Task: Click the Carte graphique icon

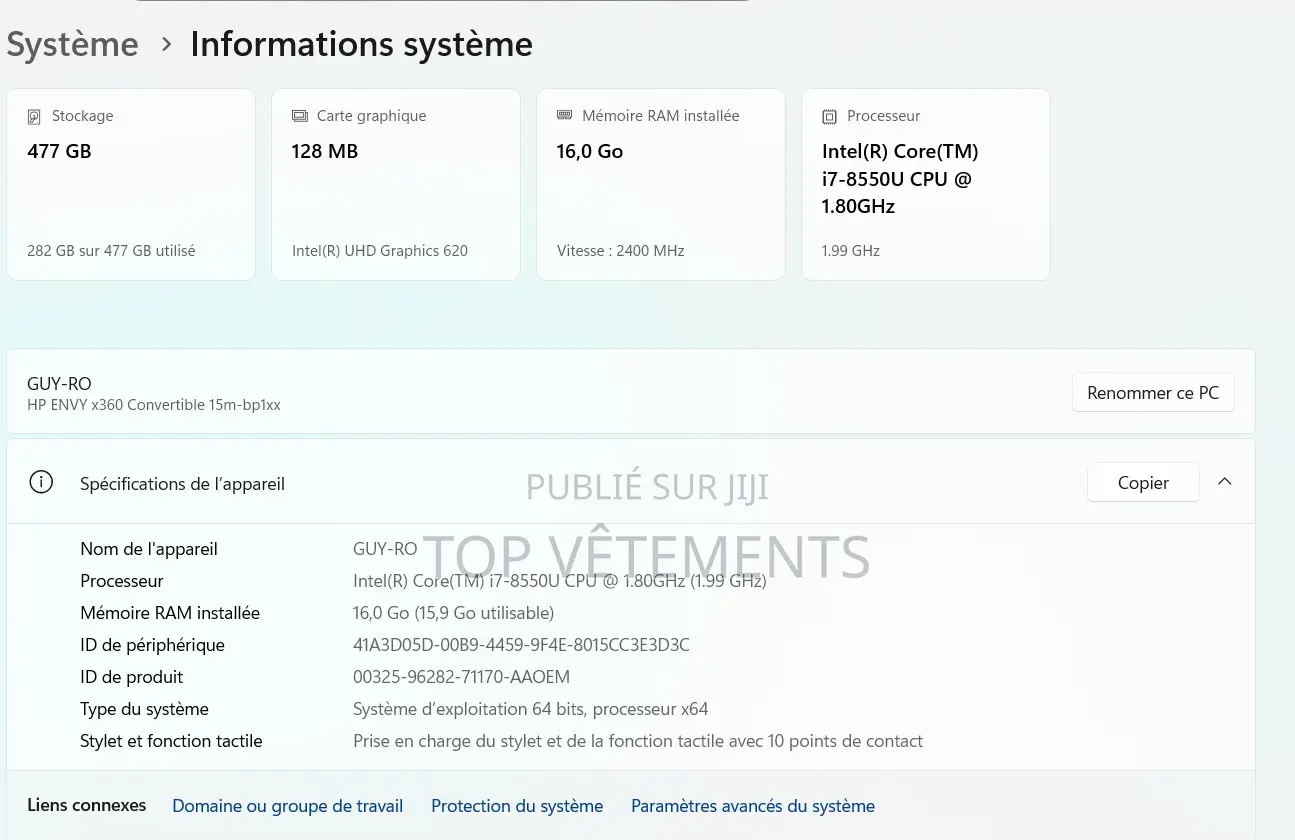Action: 300,116
